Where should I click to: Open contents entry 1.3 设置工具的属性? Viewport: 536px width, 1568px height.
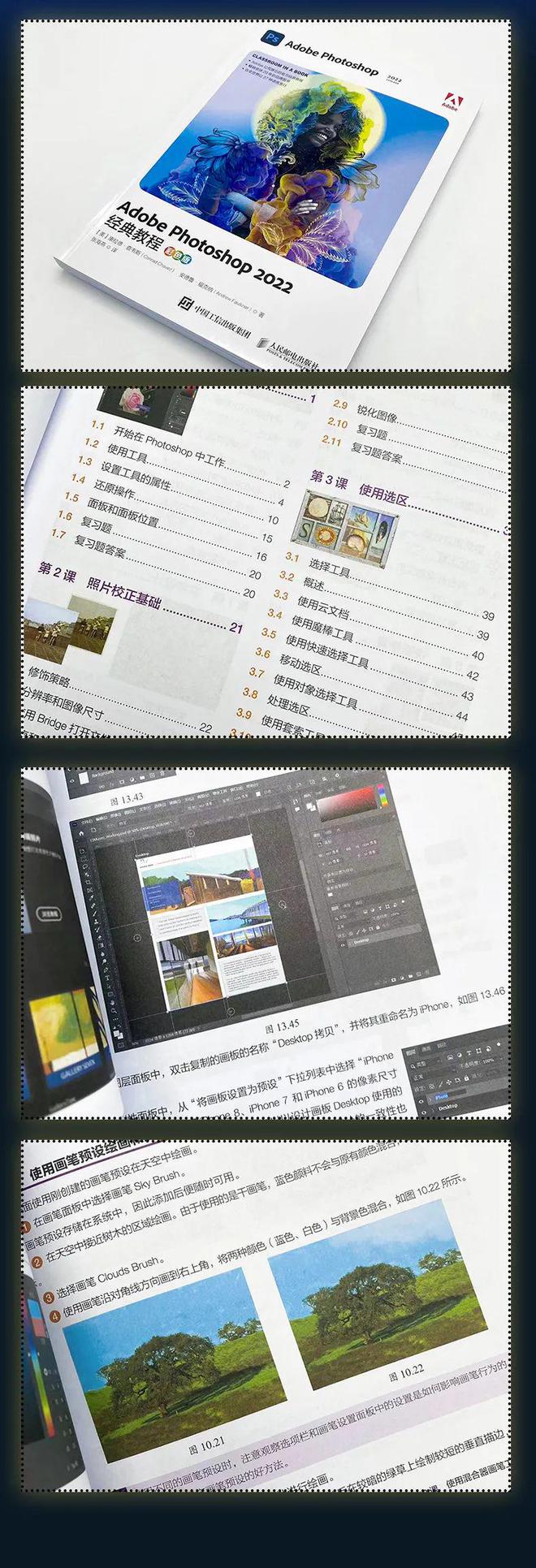[x=124, y=473]
